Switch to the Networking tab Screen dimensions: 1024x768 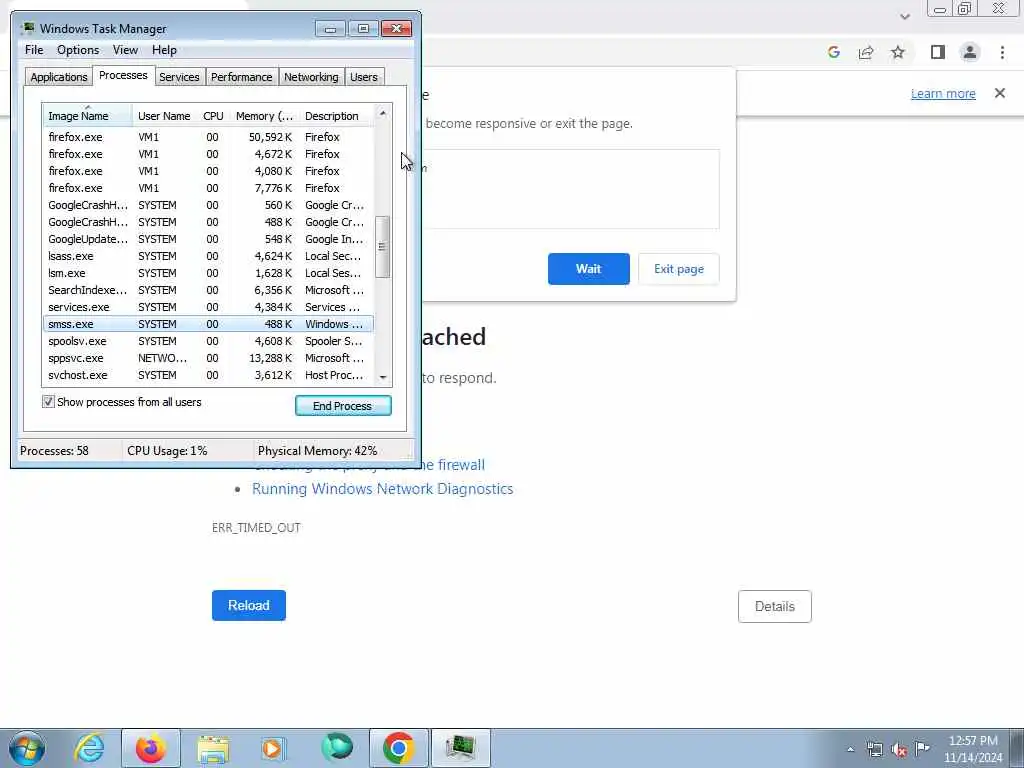click(312, 77)
